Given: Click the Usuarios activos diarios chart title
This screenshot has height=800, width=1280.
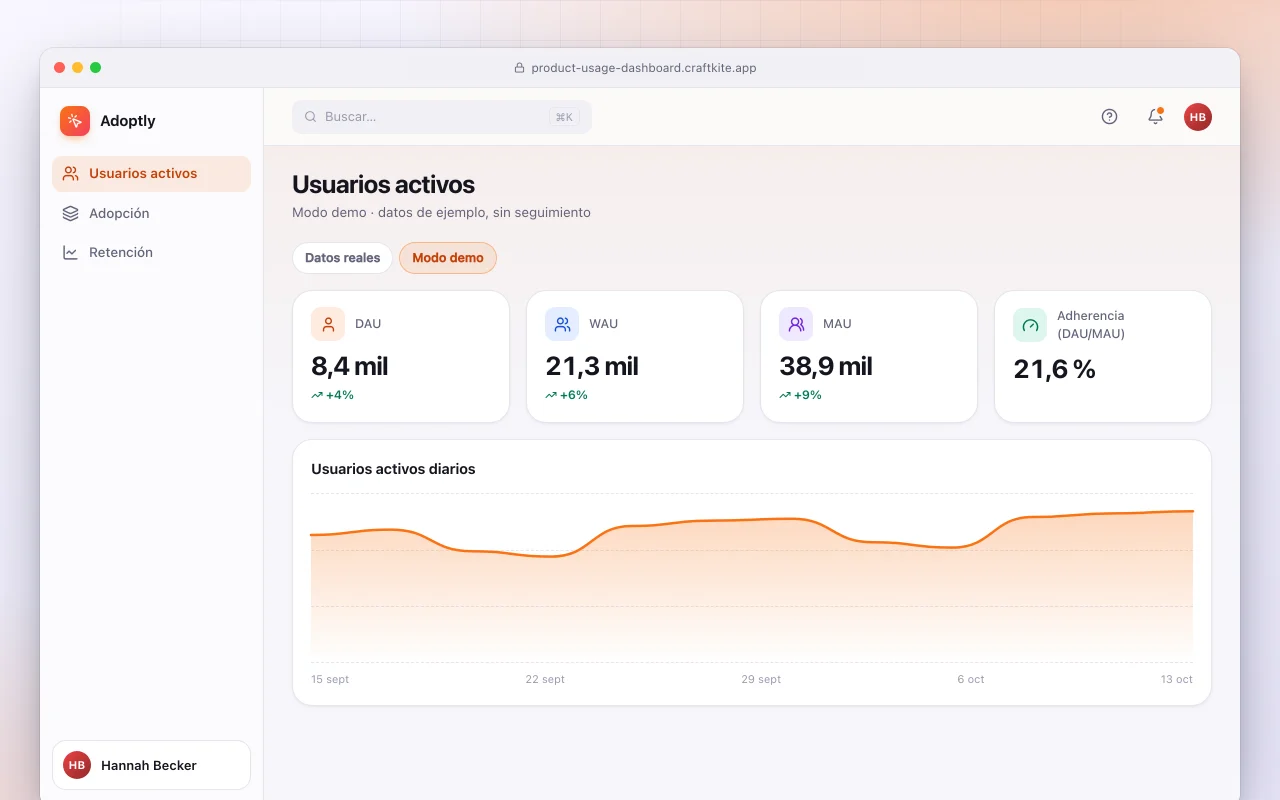Looking at the screenshot, I should coord(393,469).
